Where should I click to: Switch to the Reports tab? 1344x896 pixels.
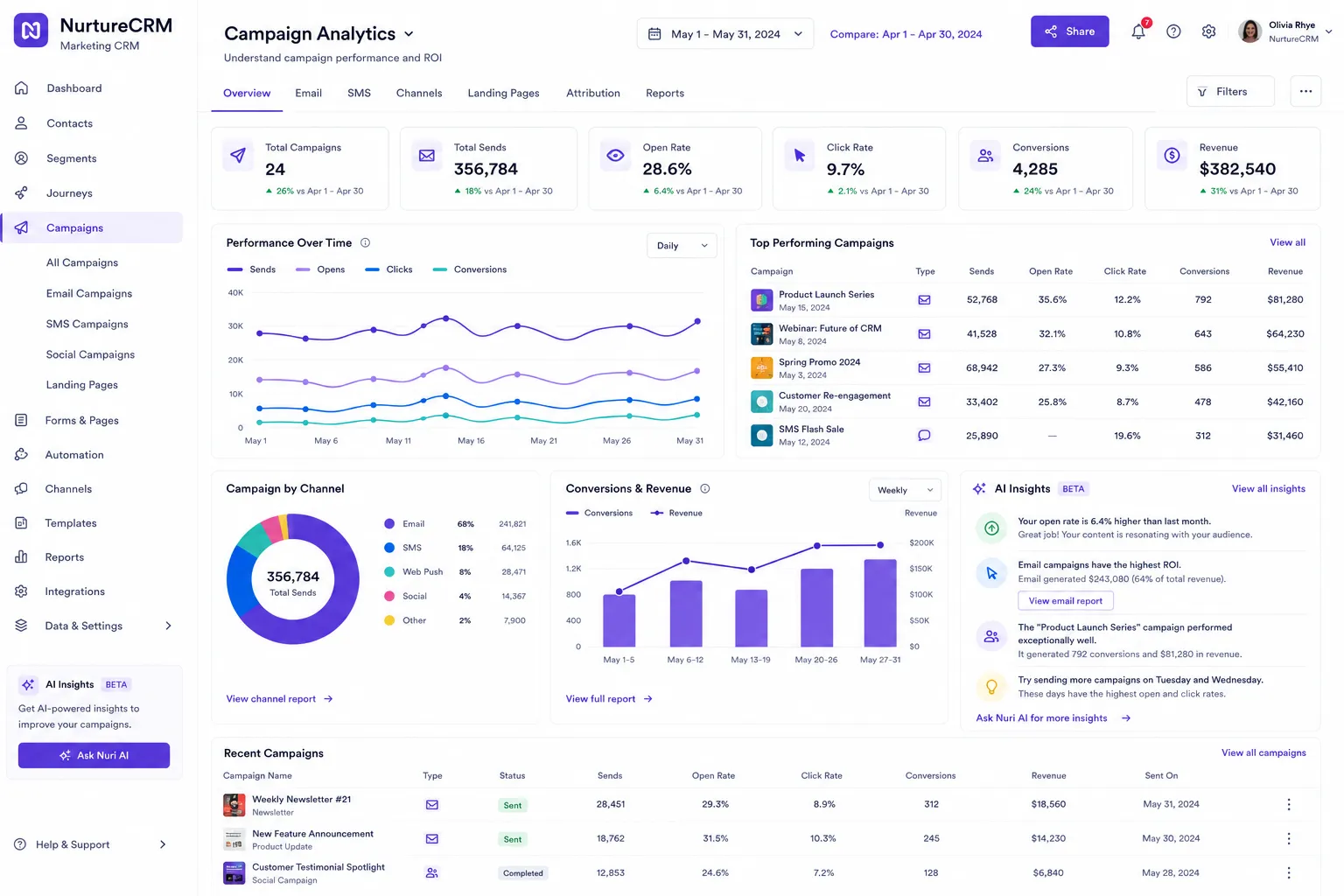(665, 93)
